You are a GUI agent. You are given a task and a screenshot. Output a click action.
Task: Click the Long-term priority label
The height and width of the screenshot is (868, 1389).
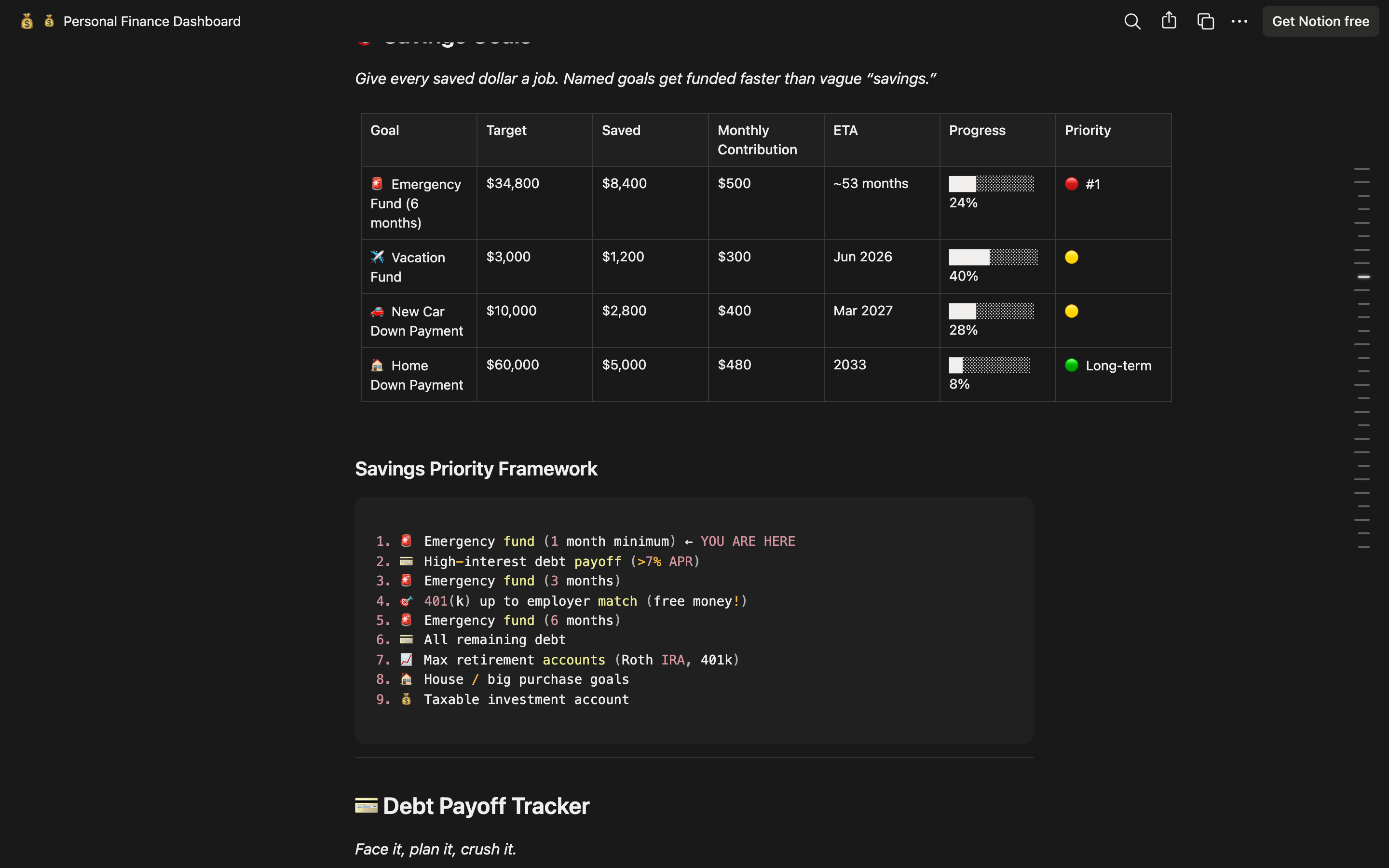[1118, 366]
